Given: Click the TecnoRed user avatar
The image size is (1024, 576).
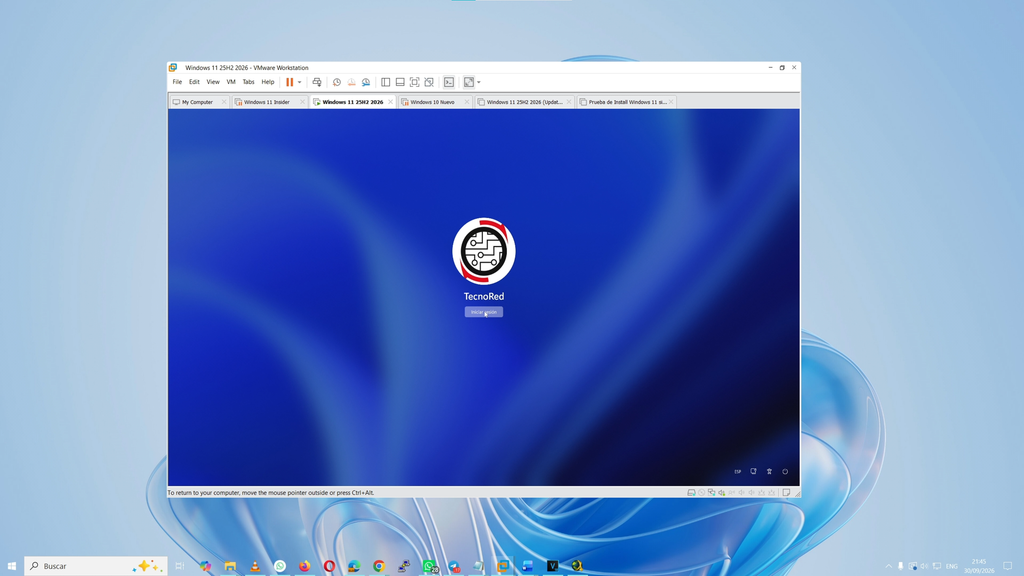Looking at the screenshot, I should point(484,251).
